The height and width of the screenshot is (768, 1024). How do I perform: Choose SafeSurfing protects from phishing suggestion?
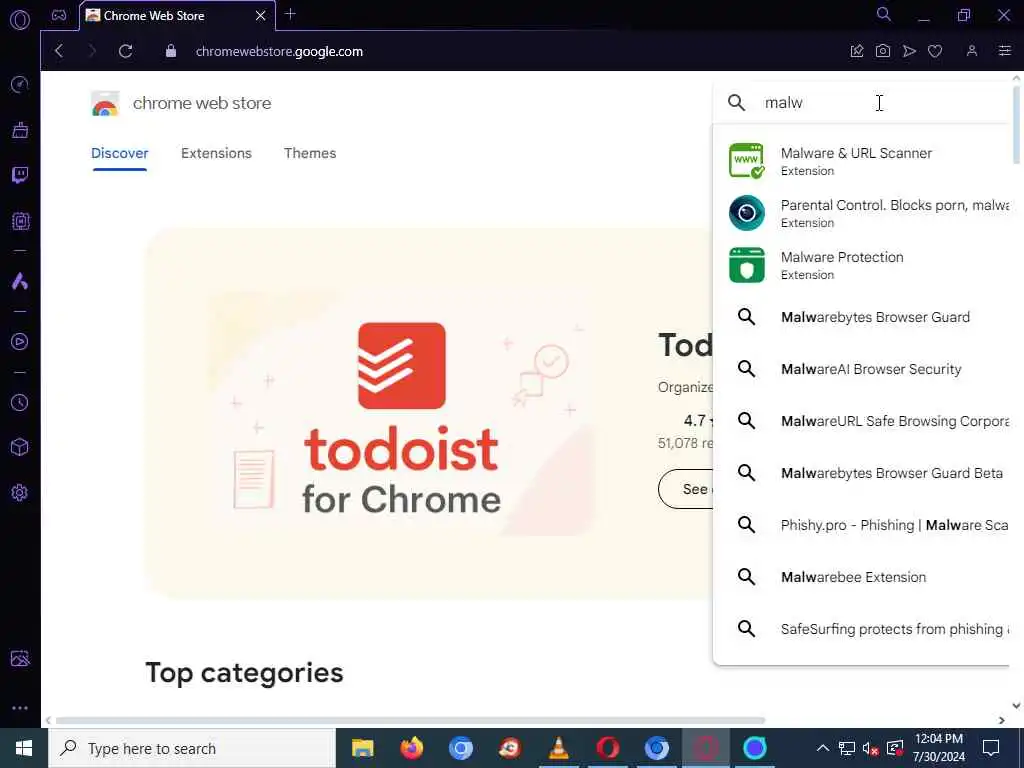[862, 629]
